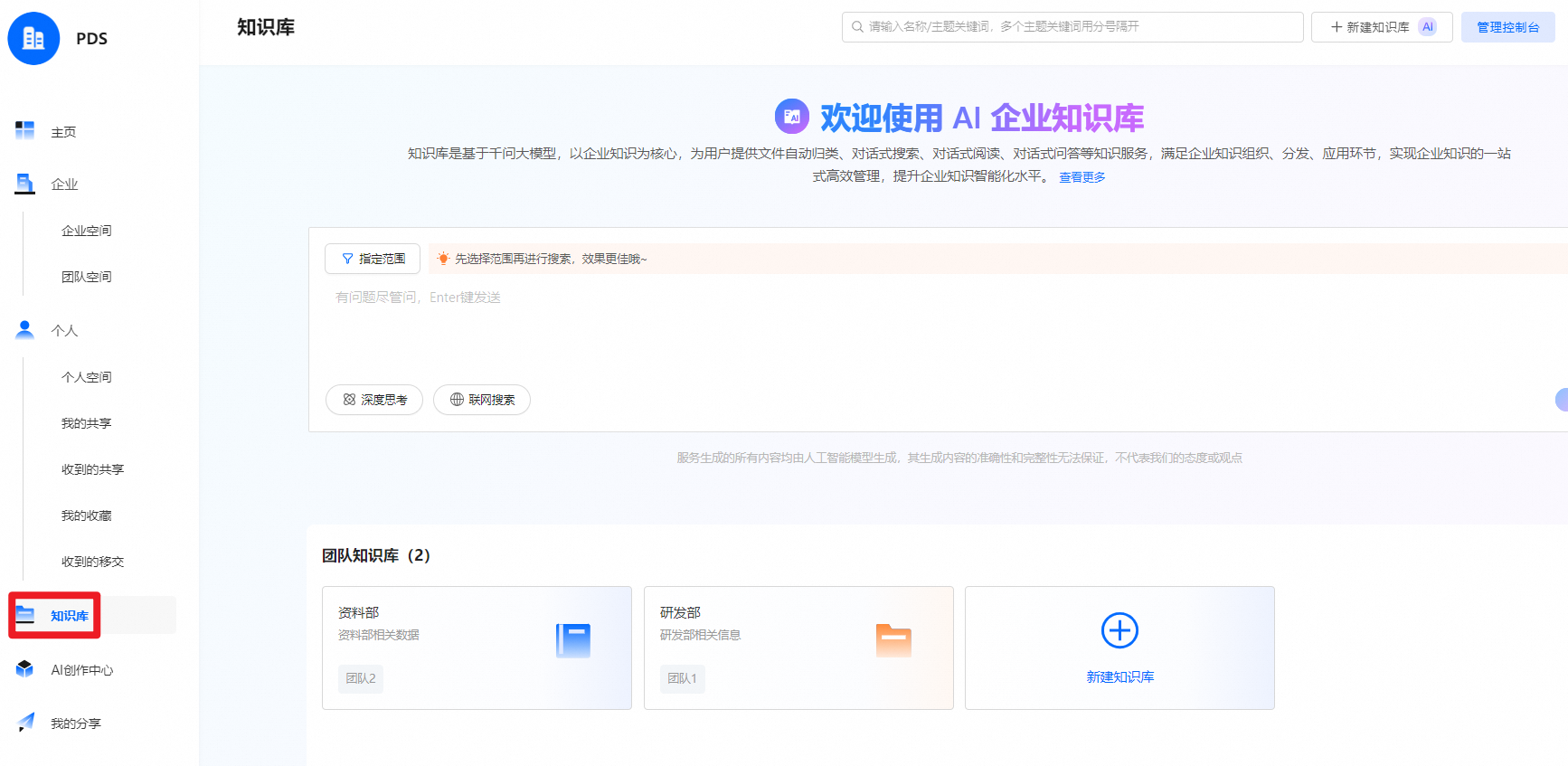Click the 团队1 tag on 研发部
1568x766 pixels.
tap(683, 678)
